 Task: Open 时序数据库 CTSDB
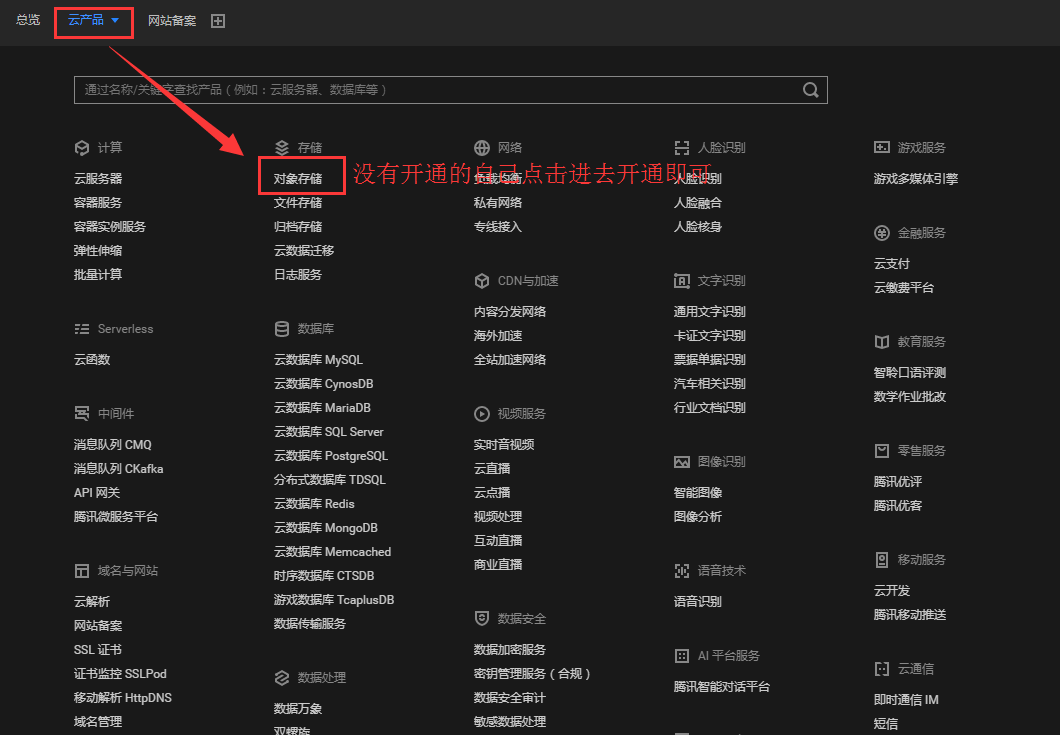point(324,575)
